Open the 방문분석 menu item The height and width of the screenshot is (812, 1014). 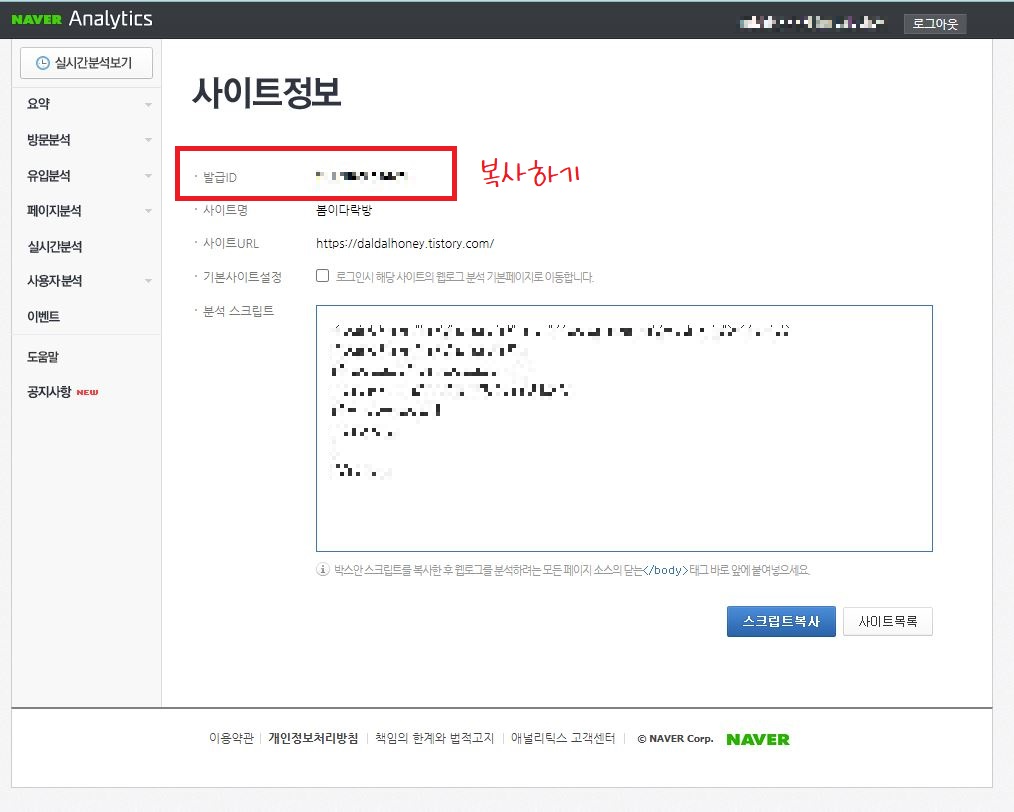pyautogui.click(x=49, y=140)
